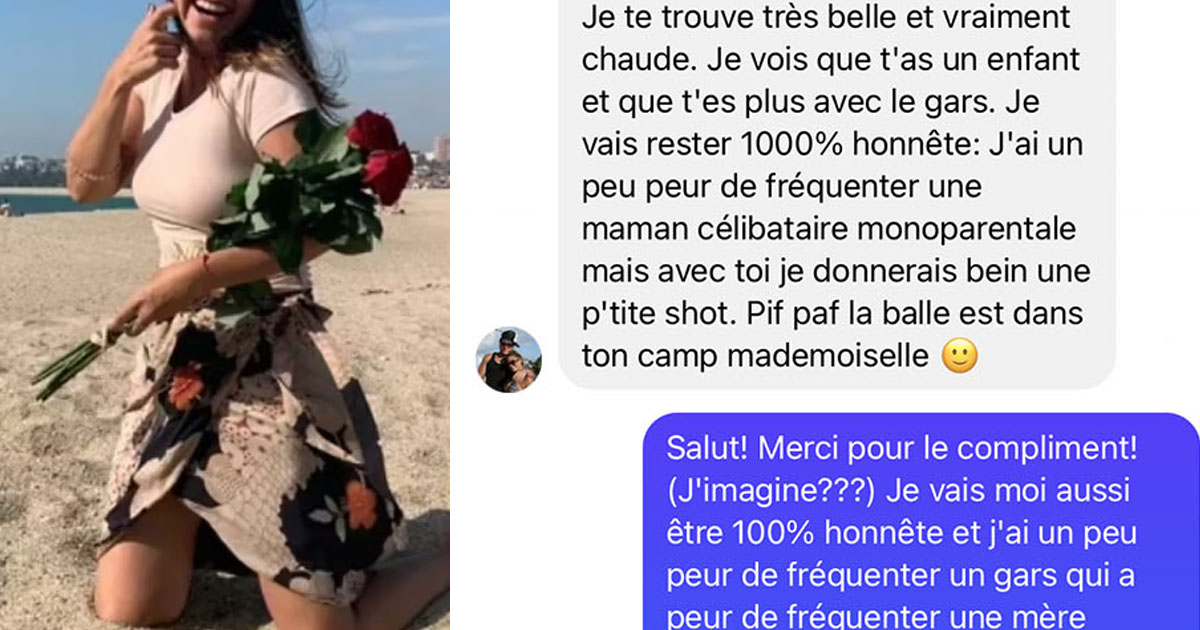1200x630 pixels.
Task: Click "être 100% honnête" in the blue bubble
Action: tap(802, 534)
